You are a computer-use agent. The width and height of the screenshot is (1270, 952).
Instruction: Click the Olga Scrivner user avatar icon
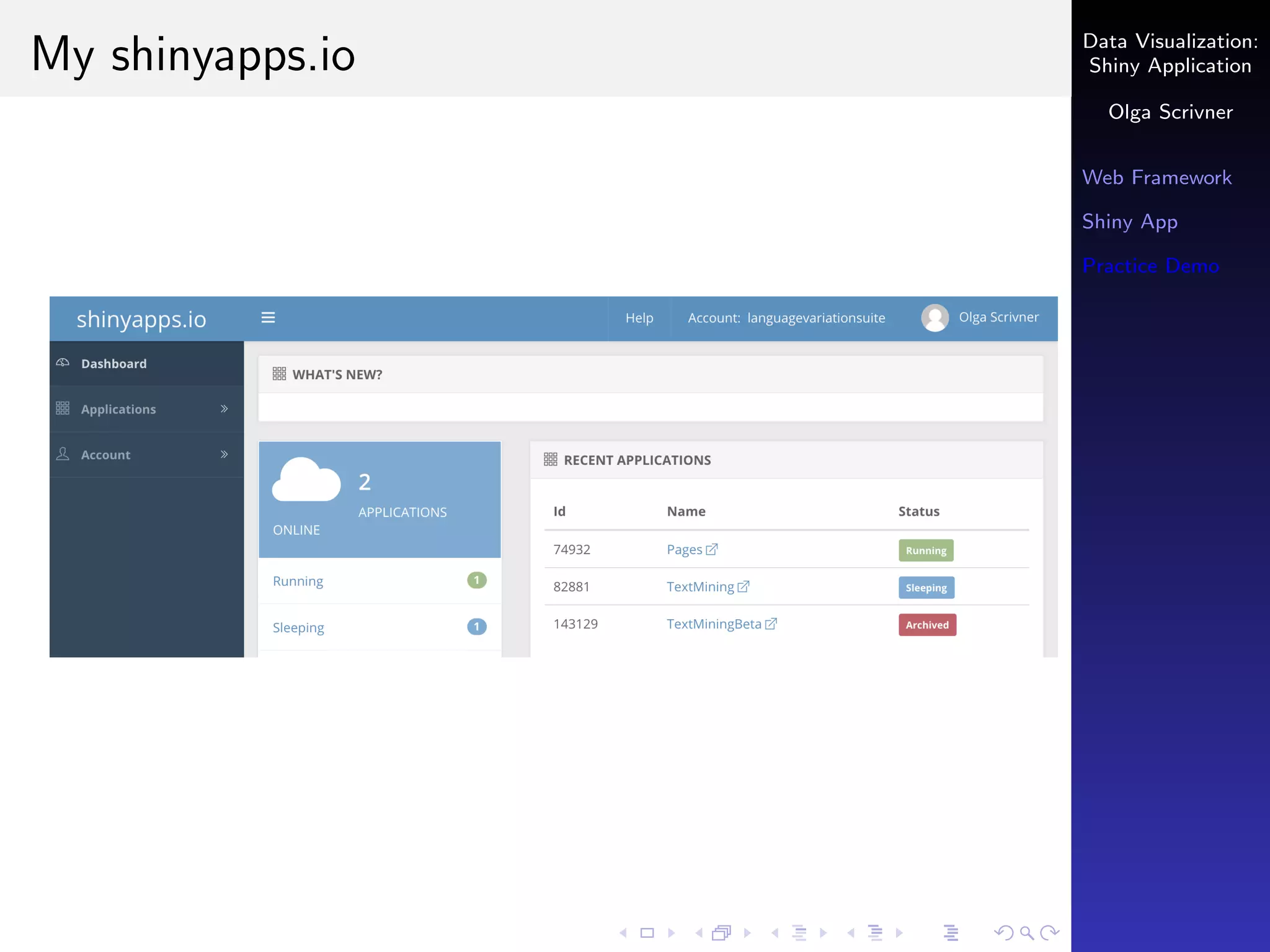click(935, 318)
